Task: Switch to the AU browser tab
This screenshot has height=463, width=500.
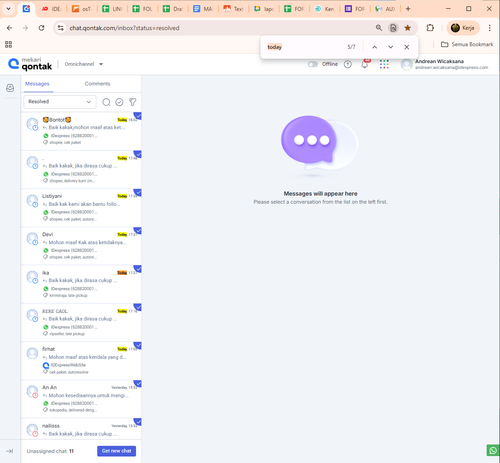Action: 385,9
